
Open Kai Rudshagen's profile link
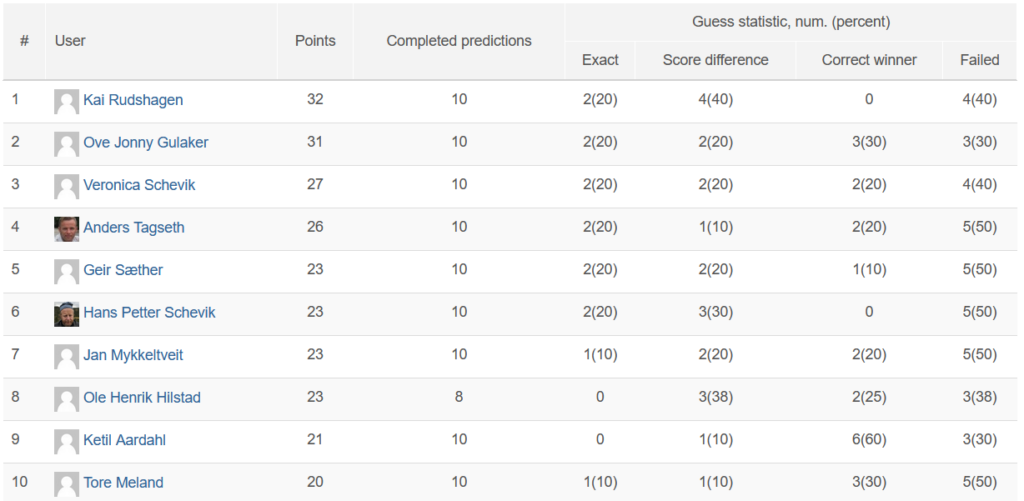click(x=133, y=100)
